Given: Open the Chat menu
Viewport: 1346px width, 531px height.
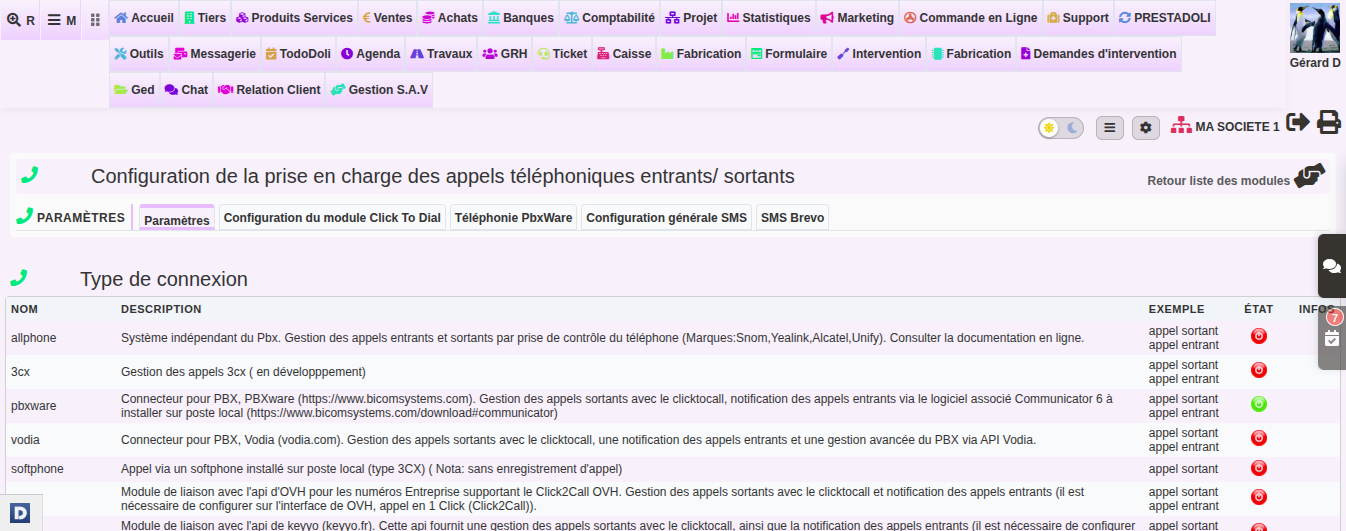Looking at the screenshot, I should [186, 90].
